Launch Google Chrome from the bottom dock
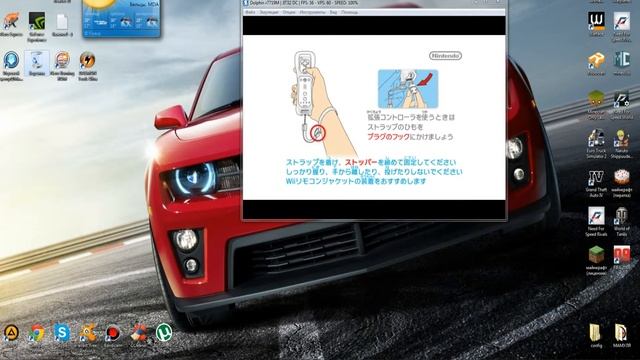This screenshot has height=360, width=640. pyautogui.click(x=36, y=333)
